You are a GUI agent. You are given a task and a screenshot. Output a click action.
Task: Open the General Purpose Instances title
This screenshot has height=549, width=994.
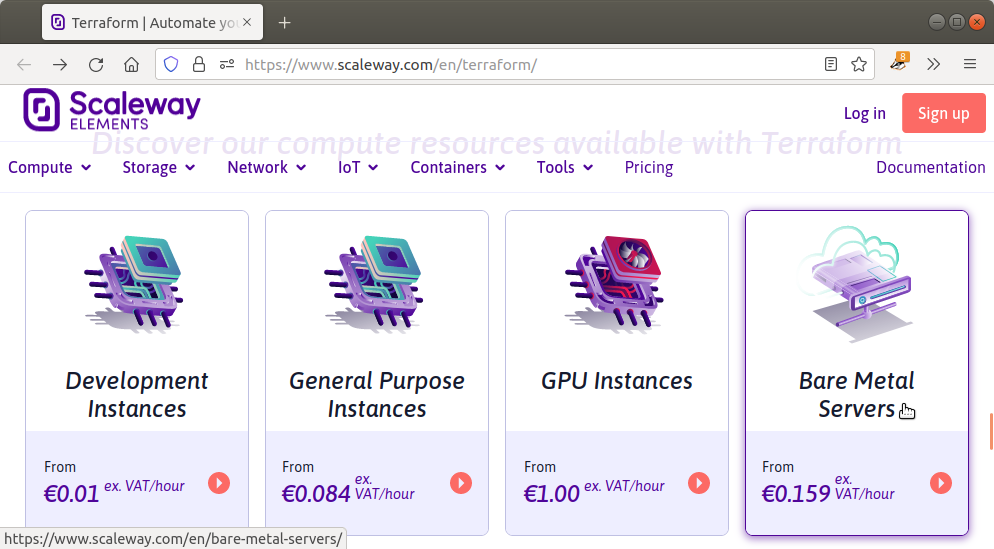pyautogui.click(x=377, y=394)
